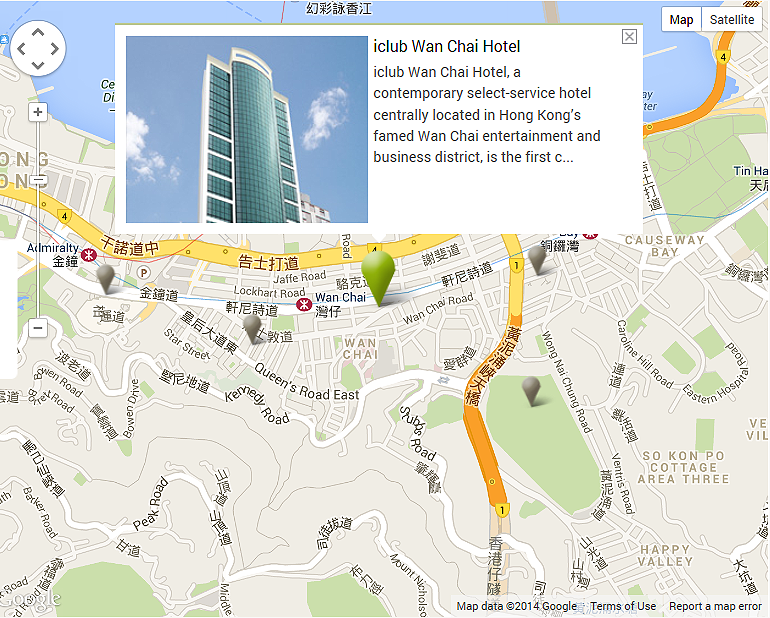Open the iclub Wan Chai Hotel photo

247,129
